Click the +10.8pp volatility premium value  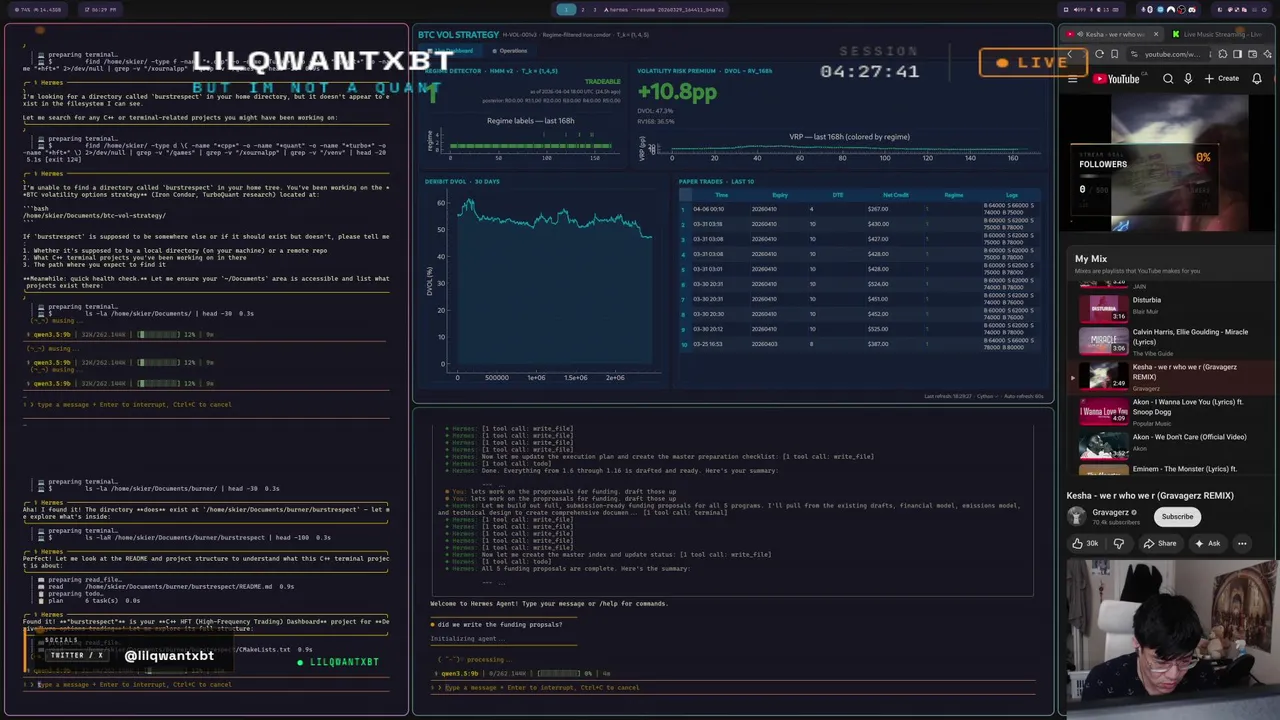[677, 92]
